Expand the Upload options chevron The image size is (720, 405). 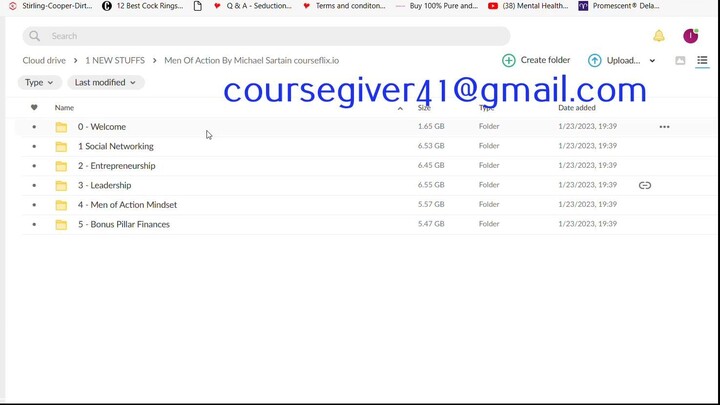[x=652, y=61]
